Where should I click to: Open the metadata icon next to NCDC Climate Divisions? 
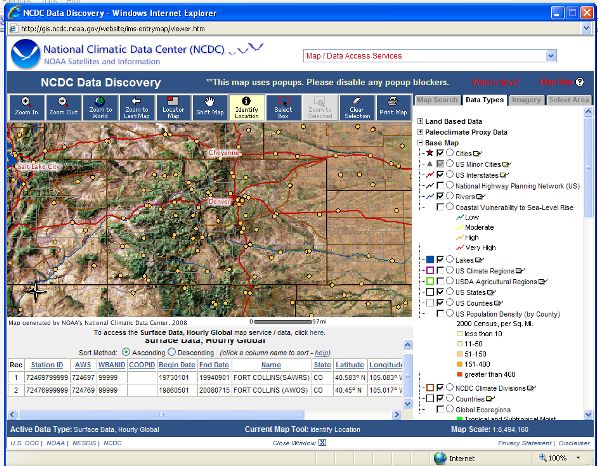(x=531, y=388)
